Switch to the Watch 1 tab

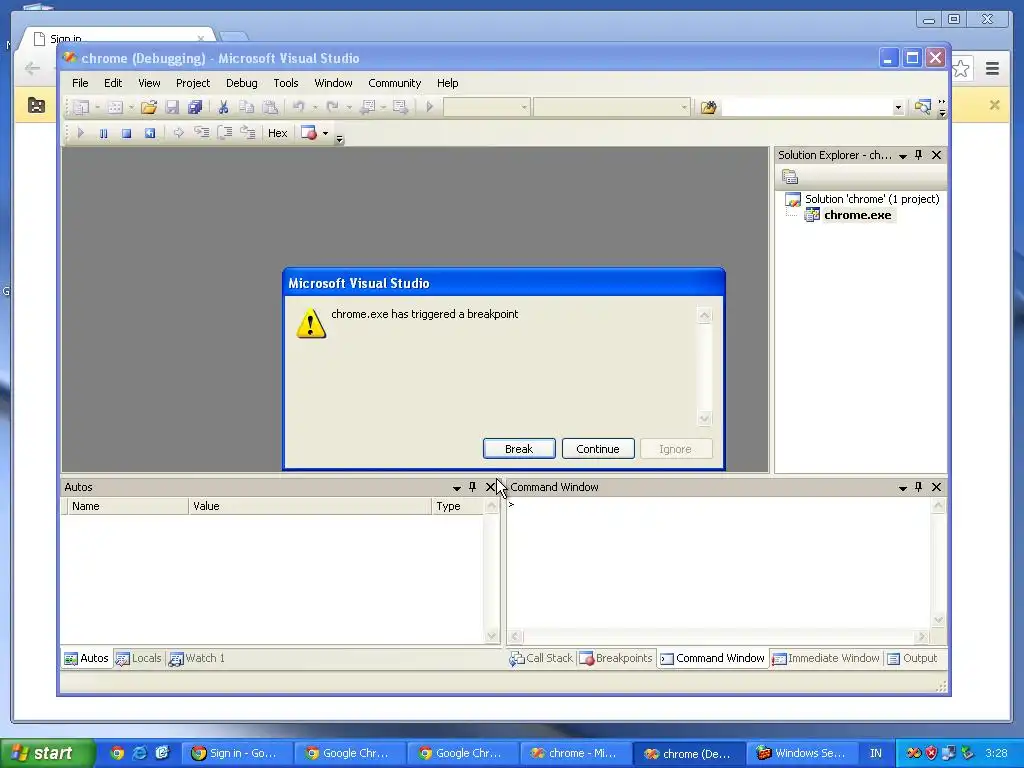pyautogui.click(x=197, y=658)
